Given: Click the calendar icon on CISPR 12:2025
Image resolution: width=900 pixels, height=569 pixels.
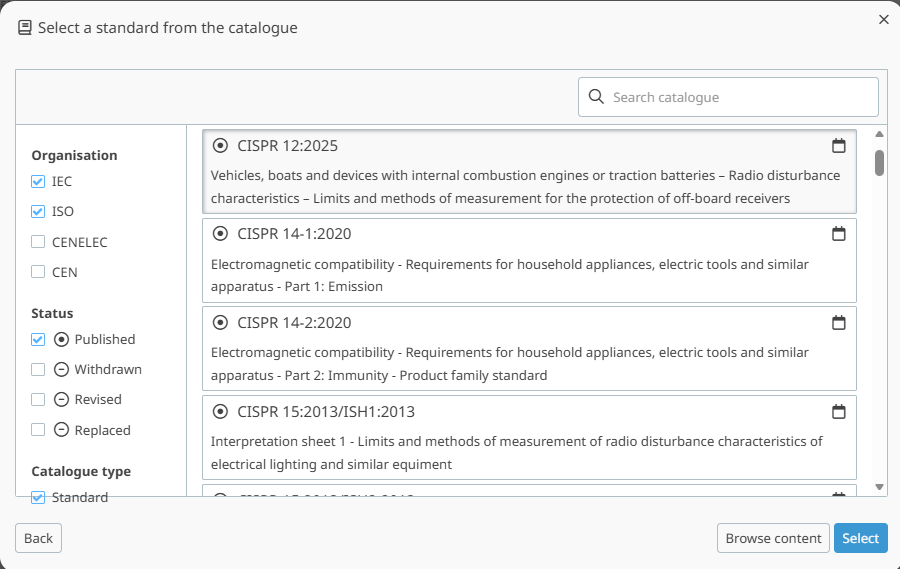Looking at the screenshot, I should coord(839,146).
